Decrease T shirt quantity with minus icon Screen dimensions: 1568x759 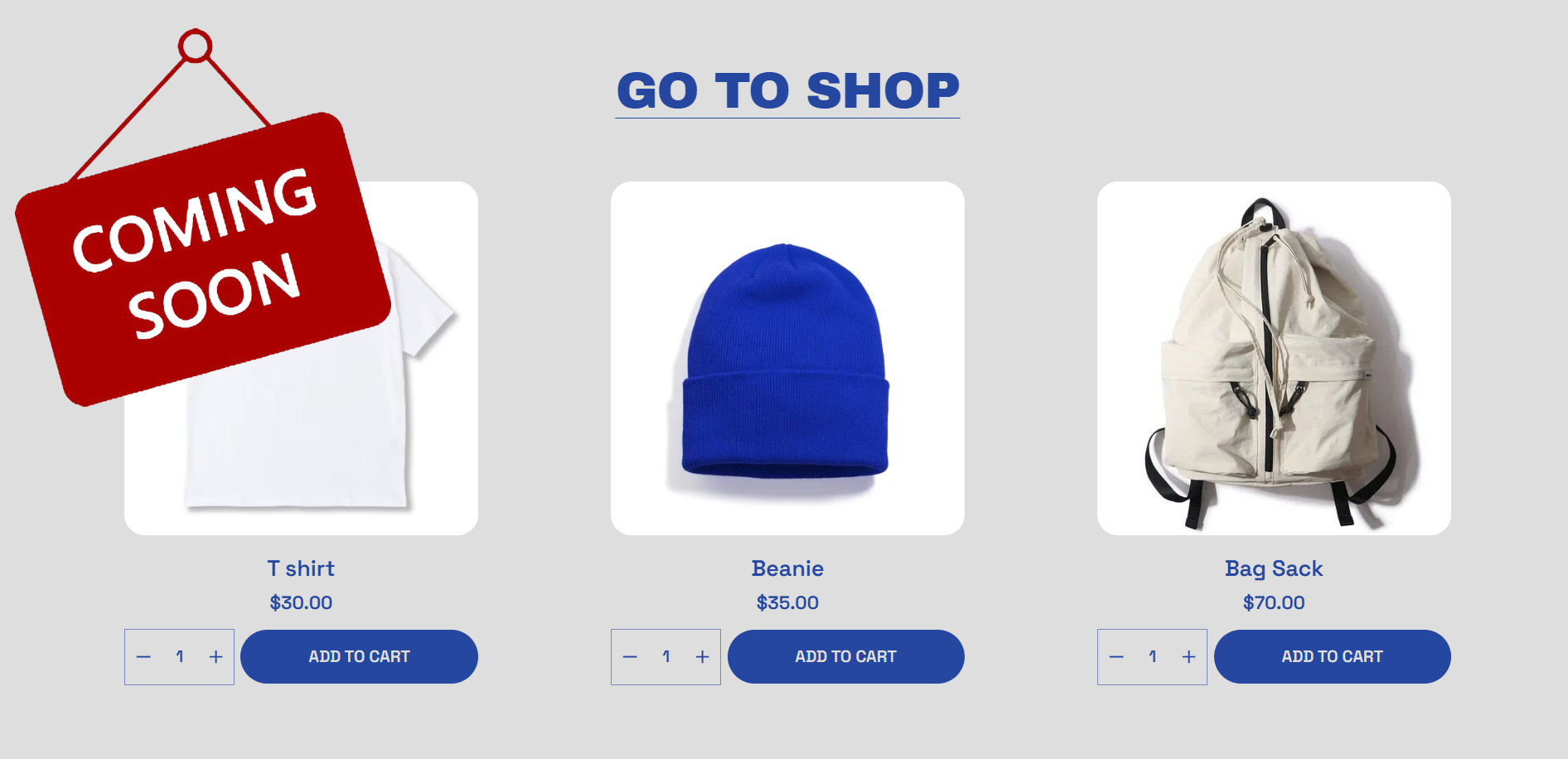point(143,657)
